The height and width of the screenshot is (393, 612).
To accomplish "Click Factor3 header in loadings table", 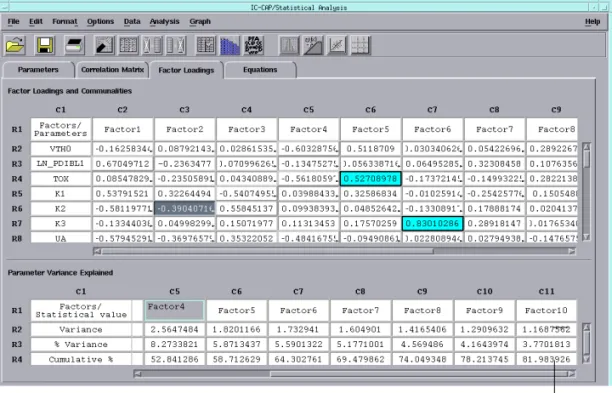I will (x=247, y=129).
